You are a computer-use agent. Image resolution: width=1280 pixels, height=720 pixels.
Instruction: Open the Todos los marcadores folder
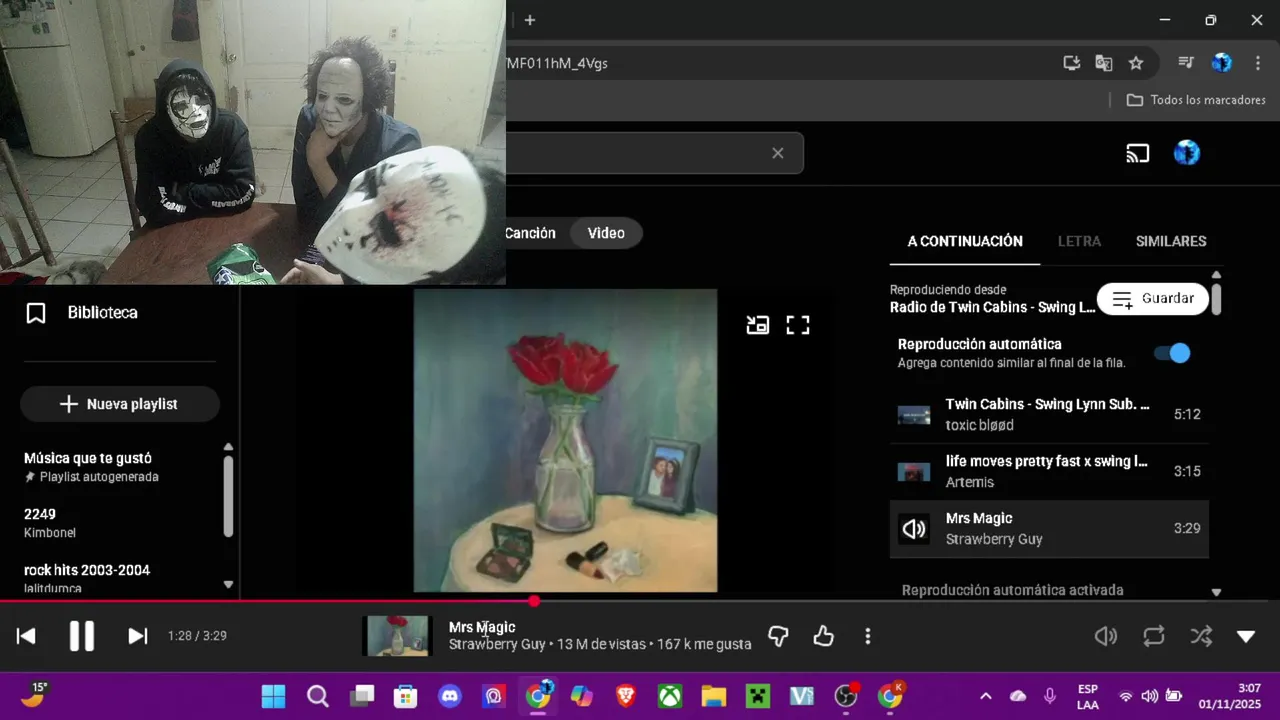coord(1196,100)
